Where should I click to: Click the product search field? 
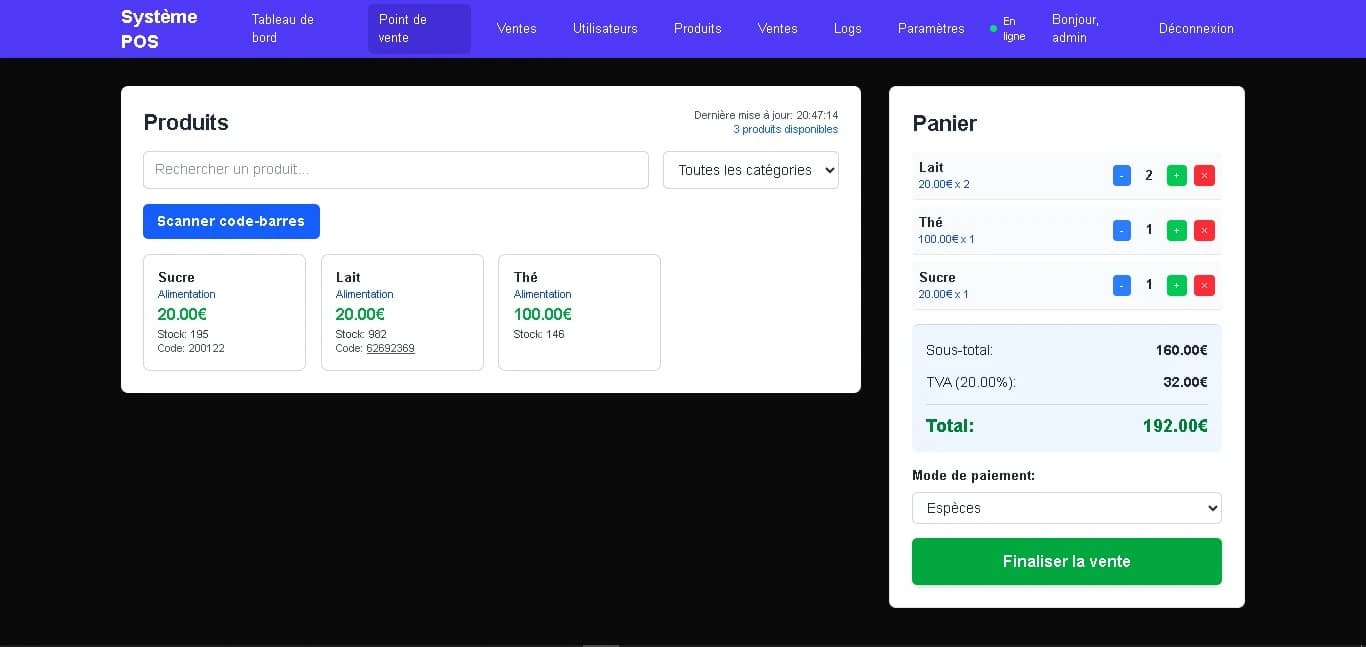(395, 170)
